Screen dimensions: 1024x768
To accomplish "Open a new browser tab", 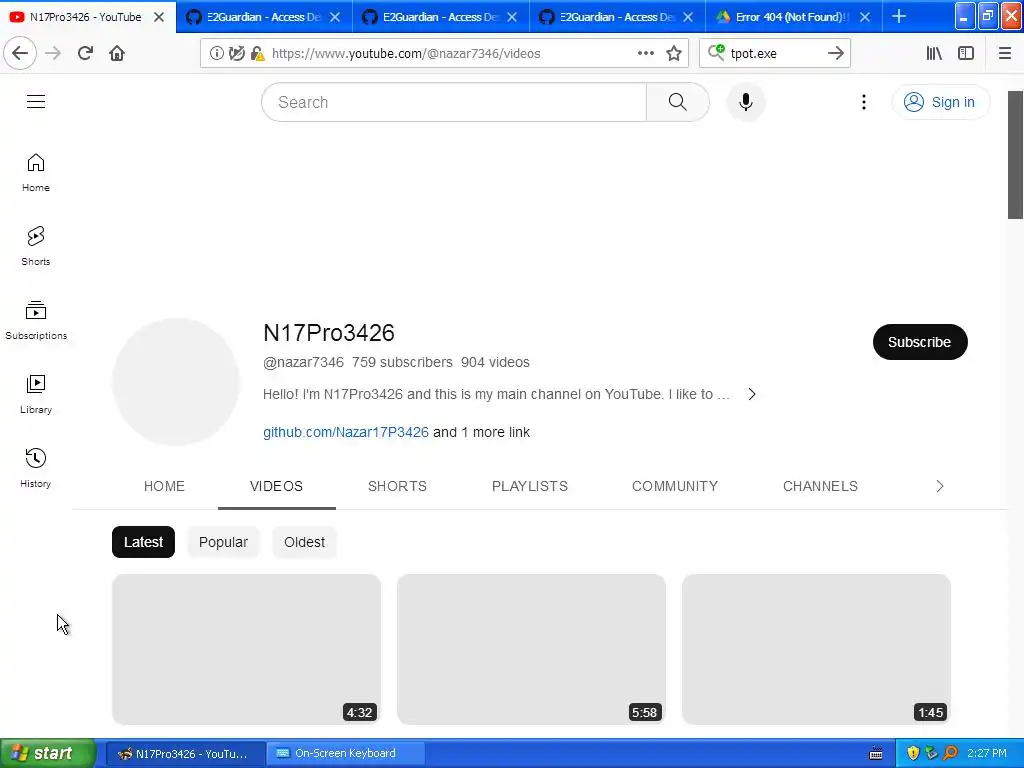I will [899, 16].
